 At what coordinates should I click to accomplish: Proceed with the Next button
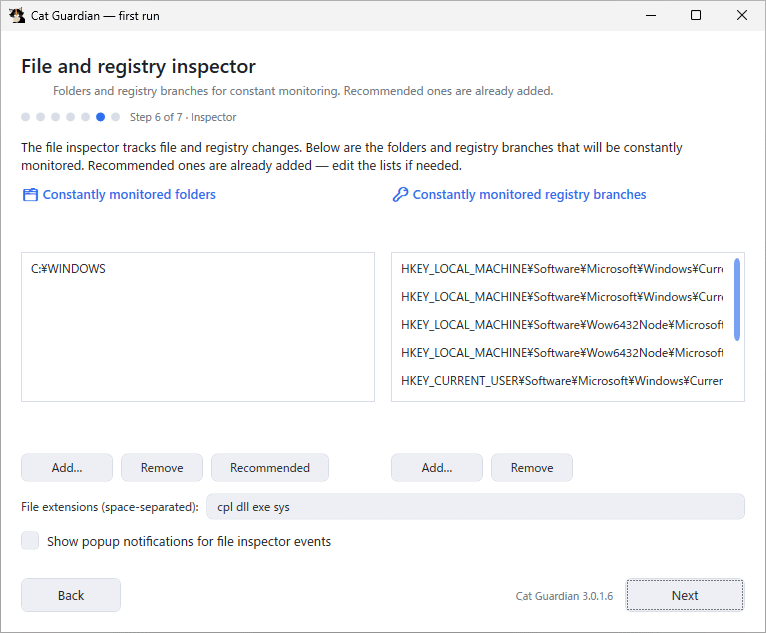pyautogui.click(x=685, y=595)
